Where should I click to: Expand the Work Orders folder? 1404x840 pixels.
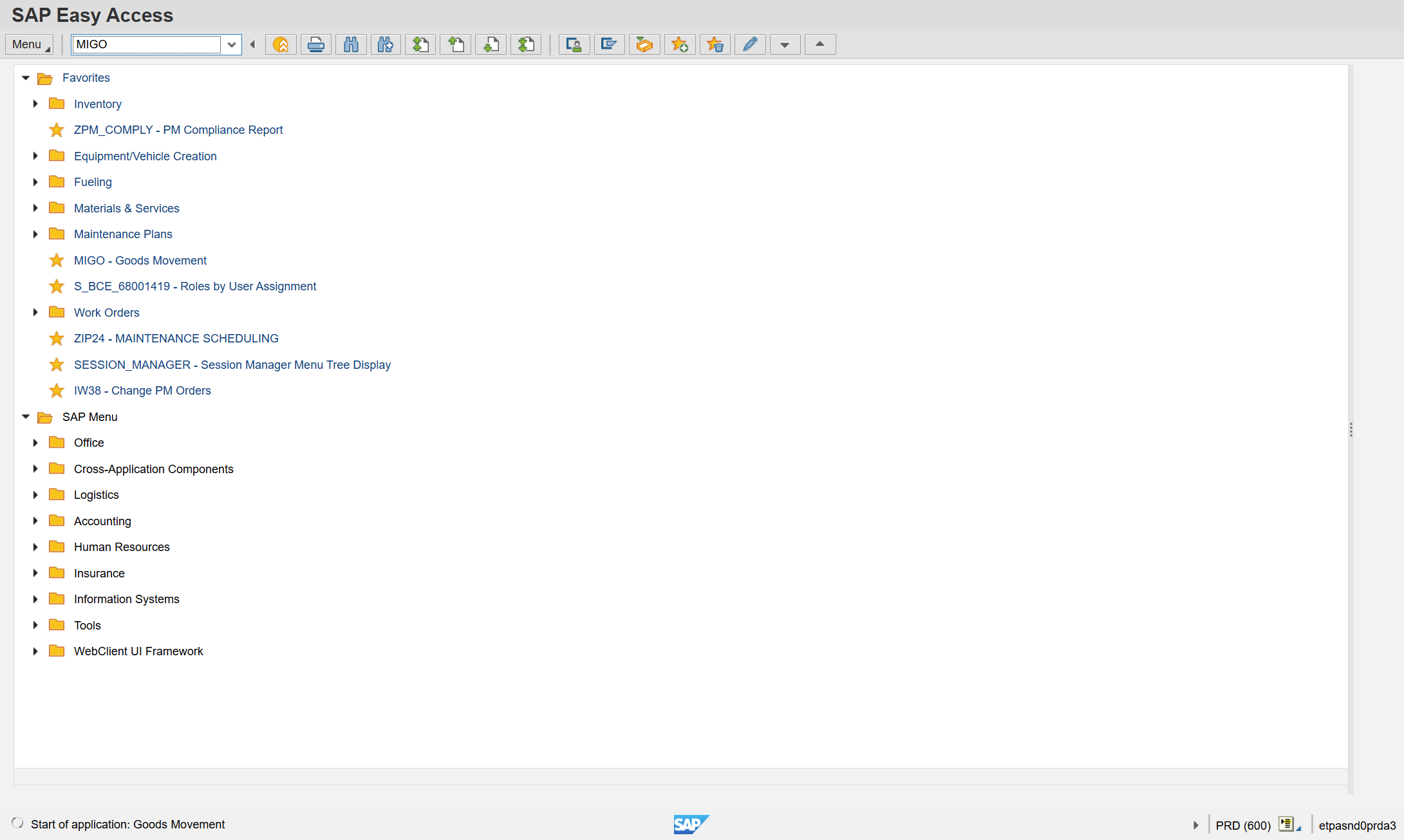pos(35,312)
